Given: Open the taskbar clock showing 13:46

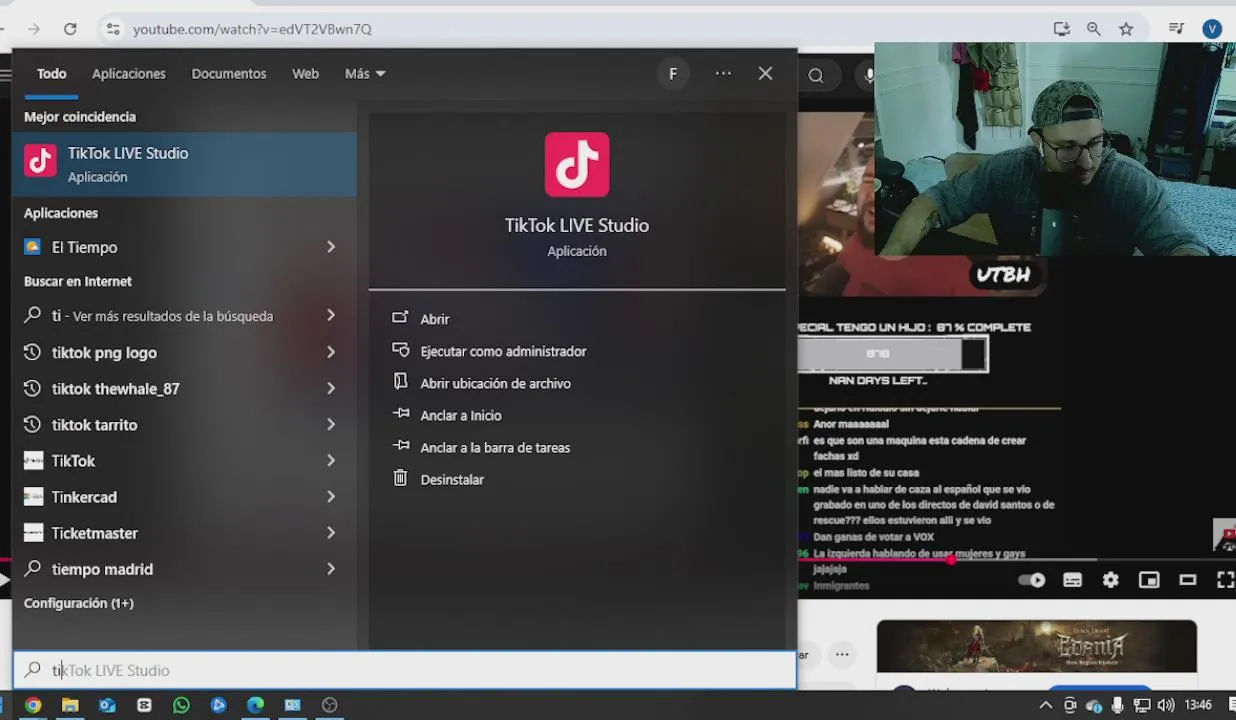Looking at the screenshot, I should coord(1198,705).
